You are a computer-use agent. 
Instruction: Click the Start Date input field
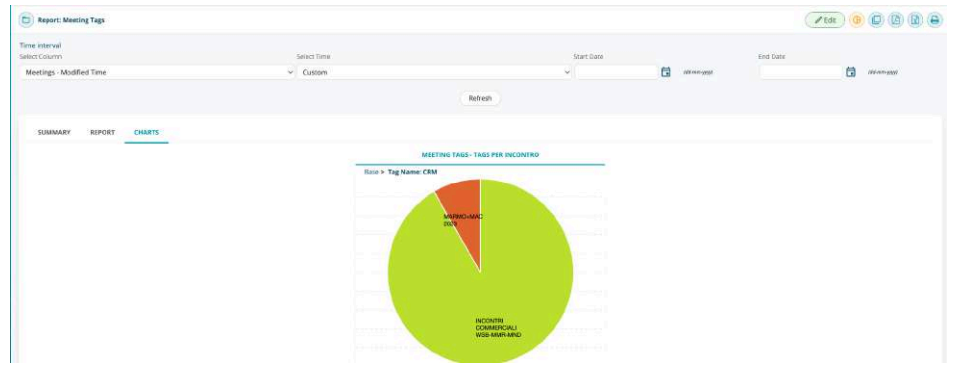point(616,72)
